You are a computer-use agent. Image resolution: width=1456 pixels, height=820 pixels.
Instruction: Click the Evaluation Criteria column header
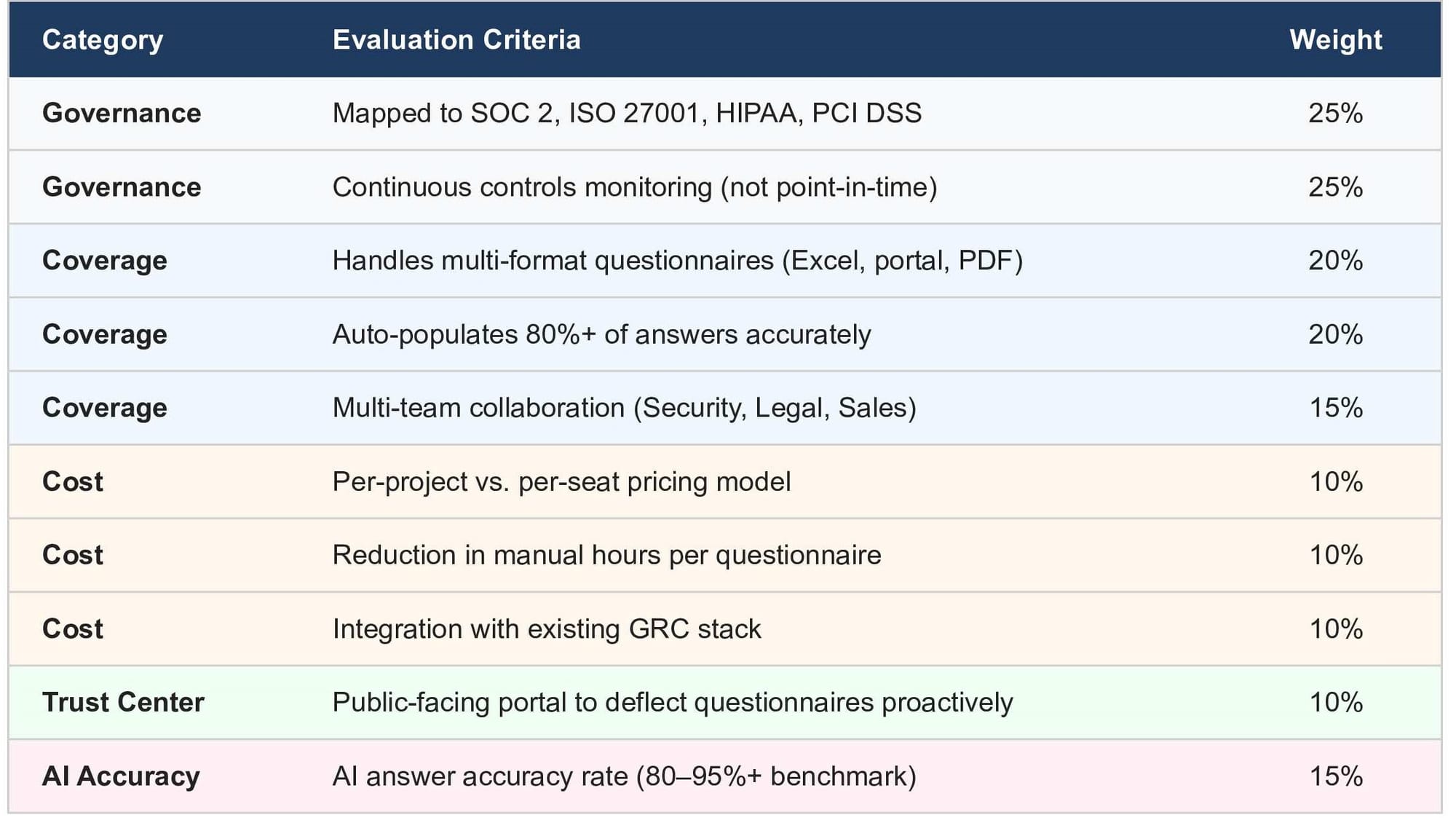(456, 40)
